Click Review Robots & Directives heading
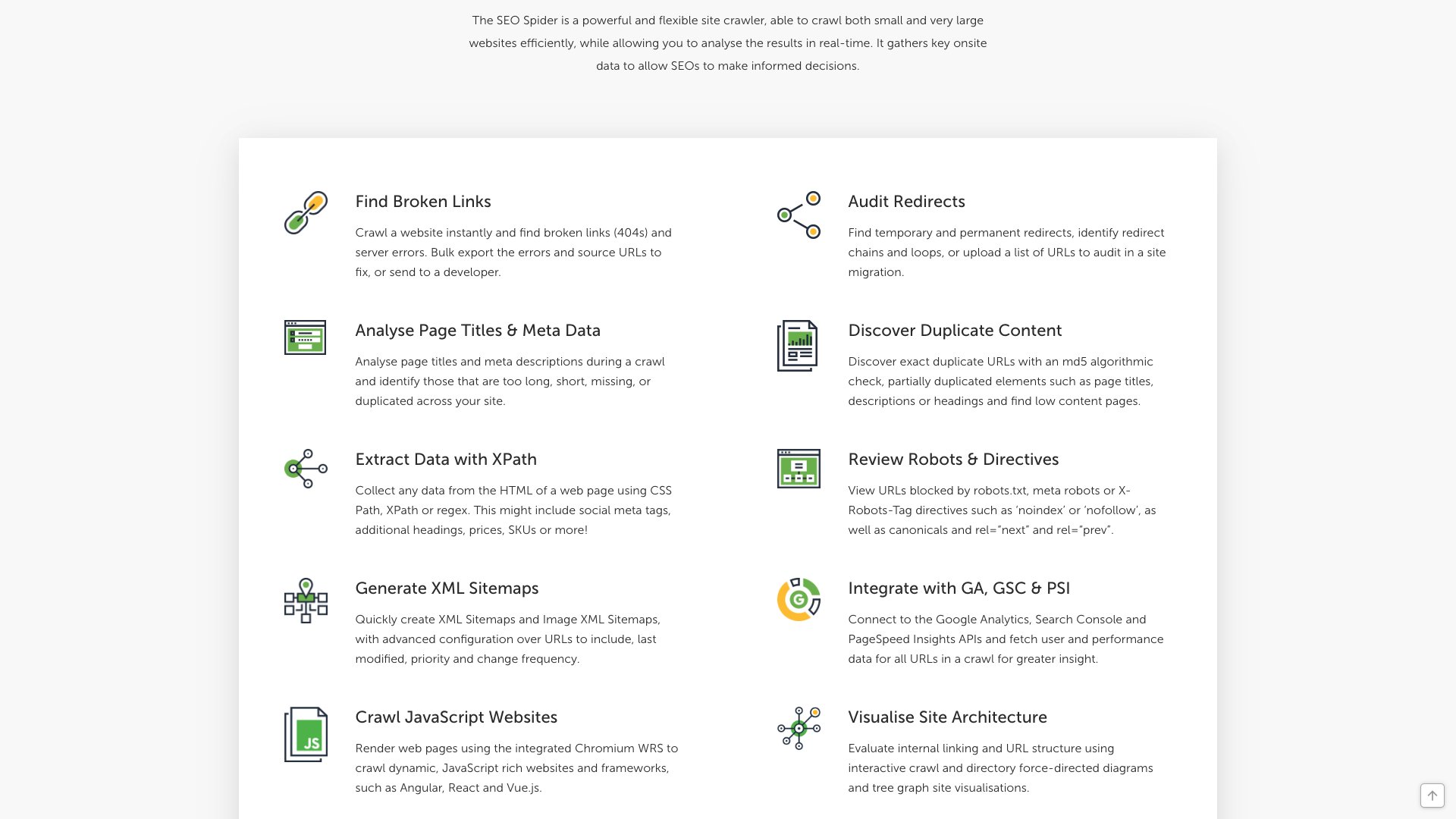 [x=952, y=460]
